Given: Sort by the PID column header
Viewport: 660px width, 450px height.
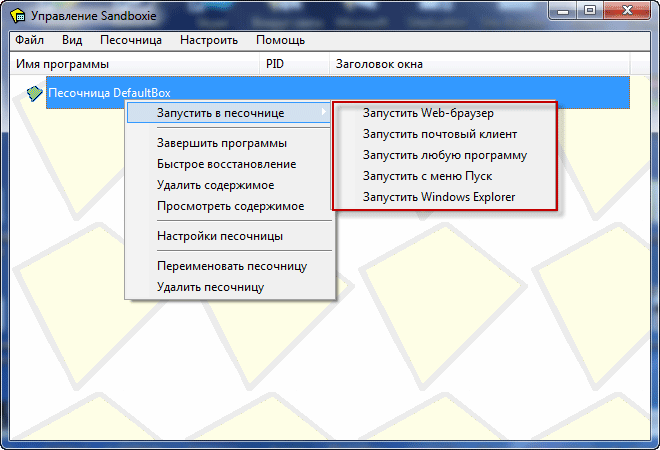Looking at the screenshot, I should tap(276, 64).
